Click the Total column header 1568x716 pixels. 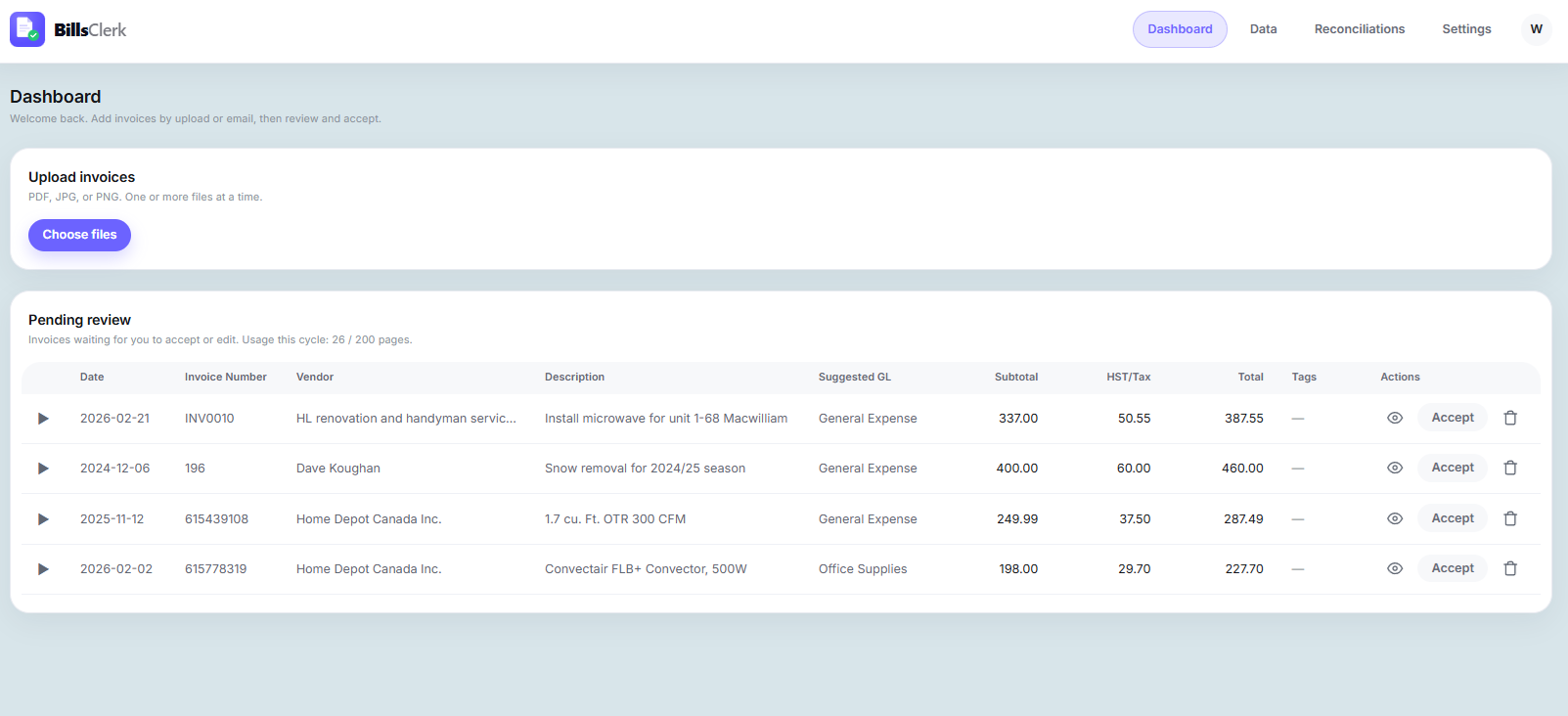pos(1251,377)
